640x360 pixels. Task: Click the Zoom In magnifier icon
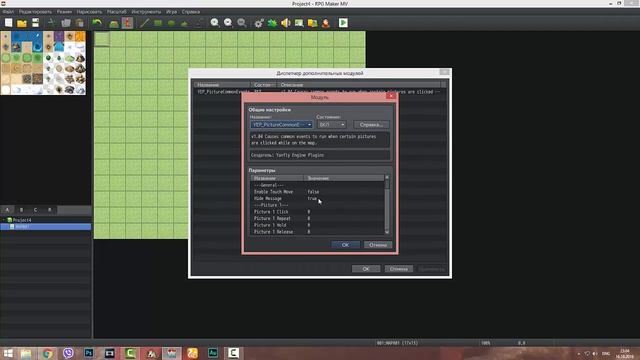(215, 23)
